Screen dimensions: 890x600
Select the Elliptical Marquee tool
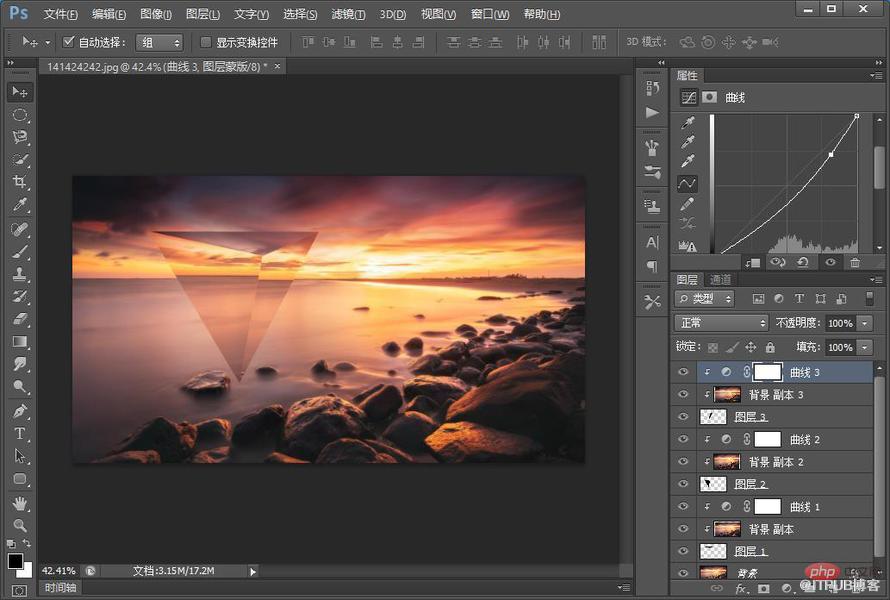(x=19, y=115)
